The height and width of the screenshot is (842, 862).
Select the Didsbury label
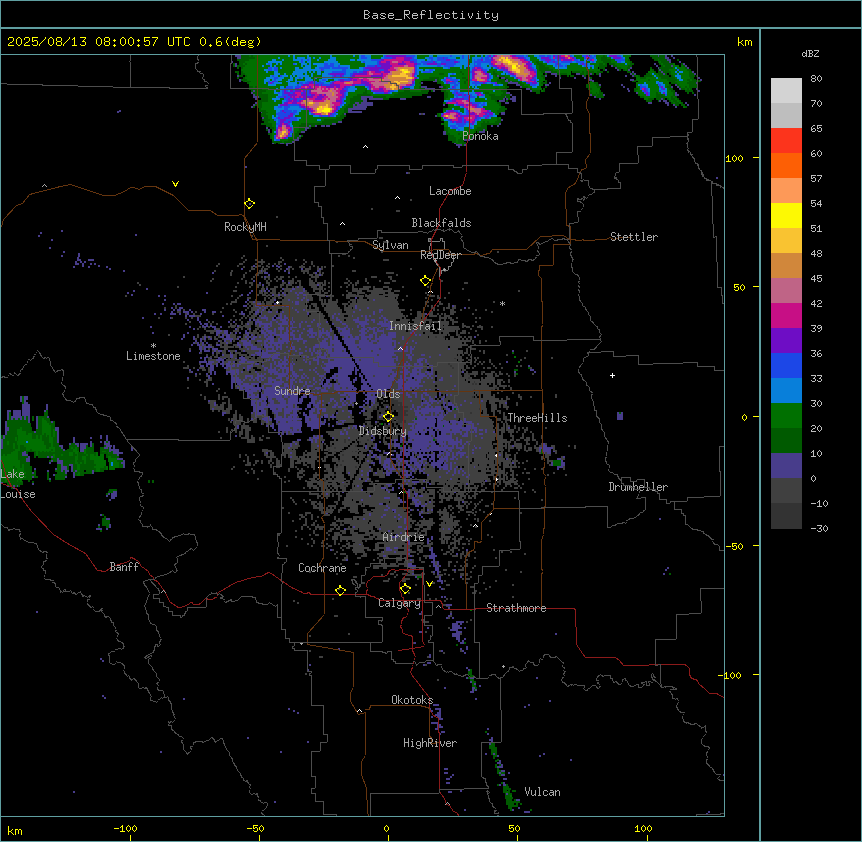pyautogui.click(x=383, y=431)
